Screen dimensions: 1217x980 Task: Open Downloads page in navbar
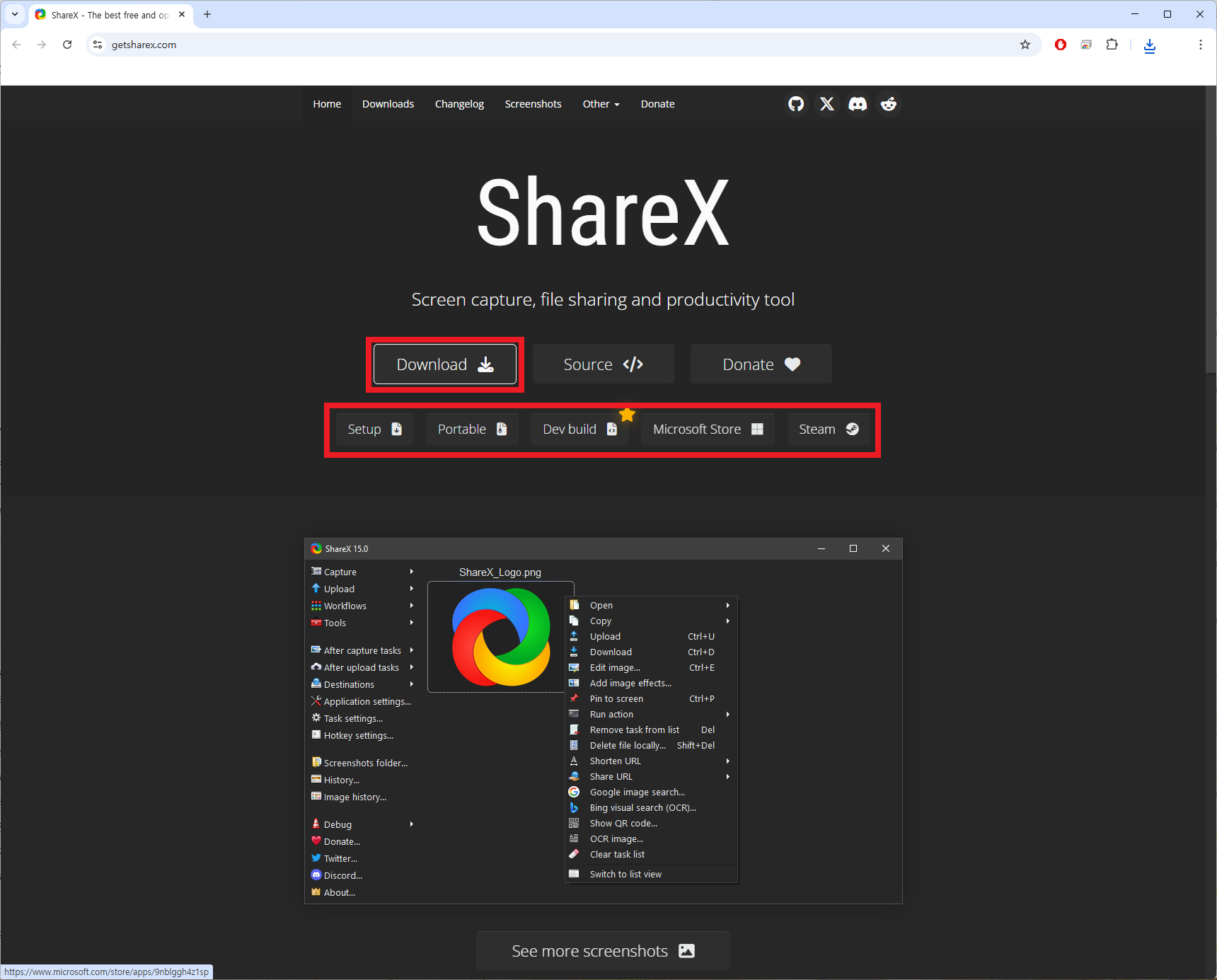click(388, 104)
